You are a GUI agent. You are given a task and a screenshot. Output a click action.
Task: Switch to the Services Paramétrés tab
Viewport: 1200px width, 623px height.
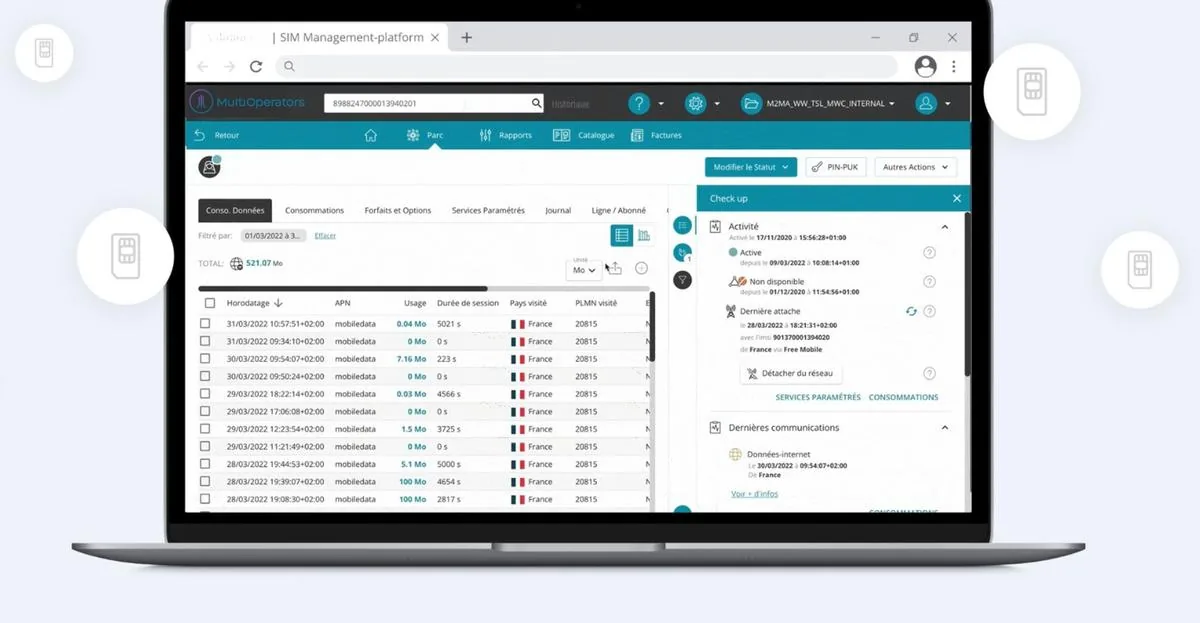click(x=488, y=210)
